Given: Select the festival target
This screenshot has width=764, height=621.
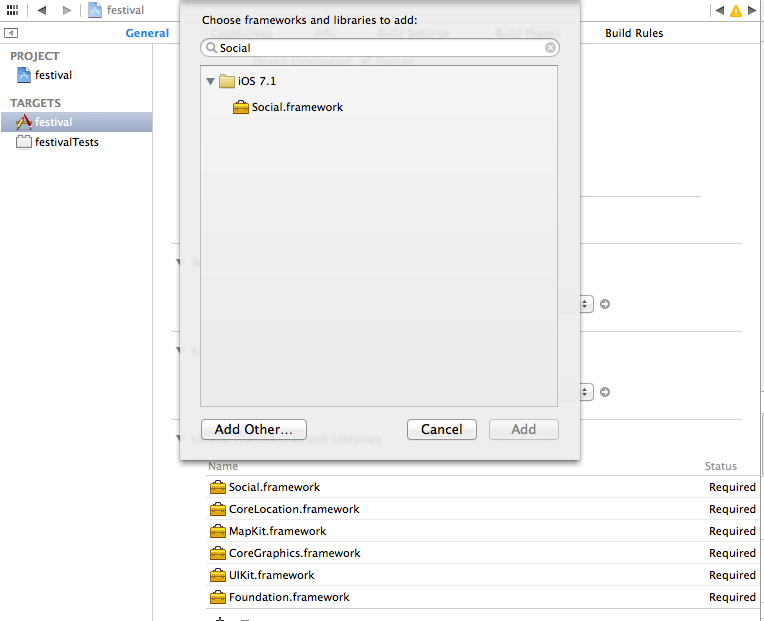Looking at the screenshot, I should tap(76, 122).
